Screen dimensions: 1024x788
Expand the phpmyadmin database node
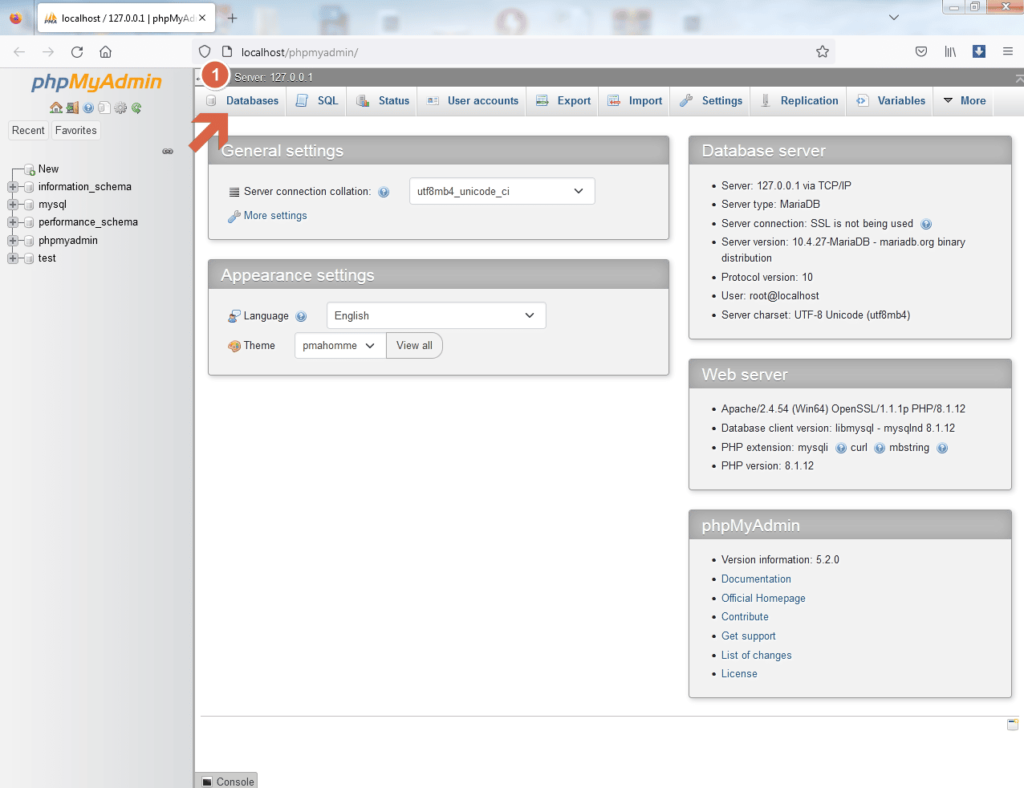pos(12,240)
